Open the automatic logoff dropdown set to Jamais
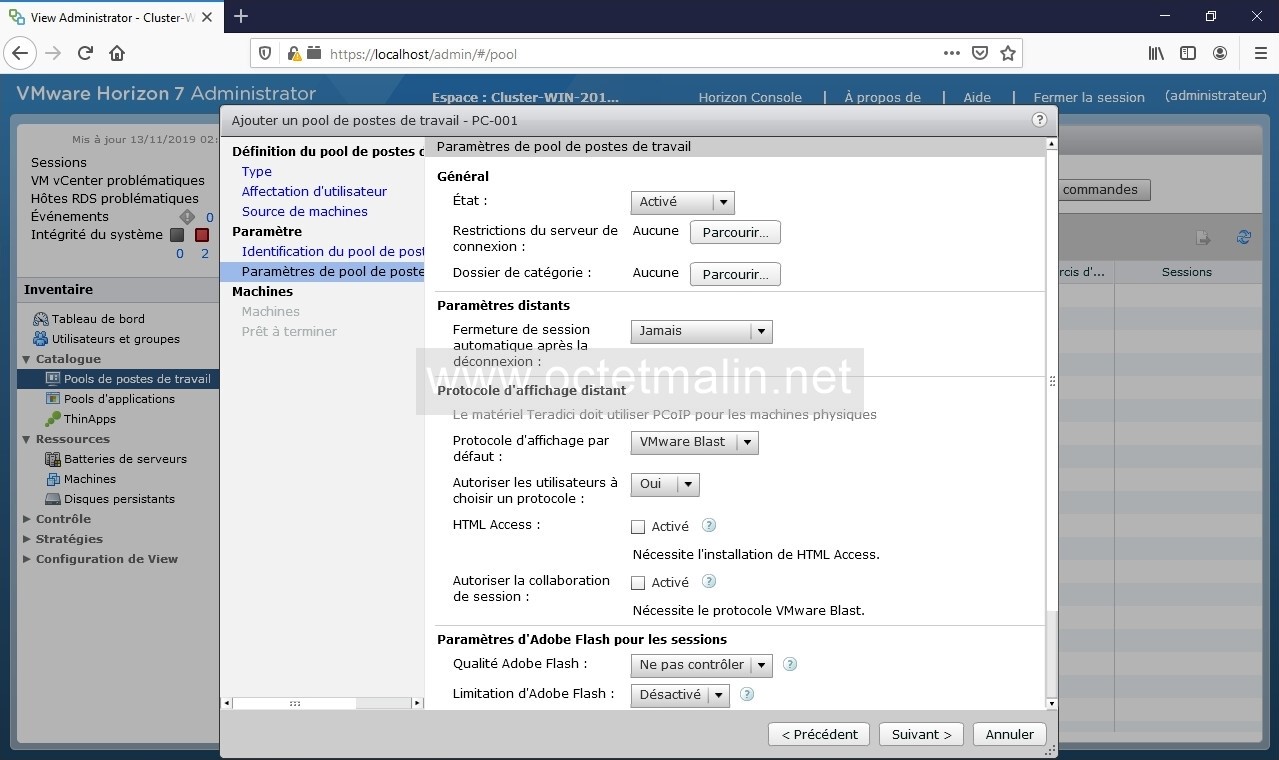The height and width of the screenshot is (760, 1279). (x=702, y=331)
